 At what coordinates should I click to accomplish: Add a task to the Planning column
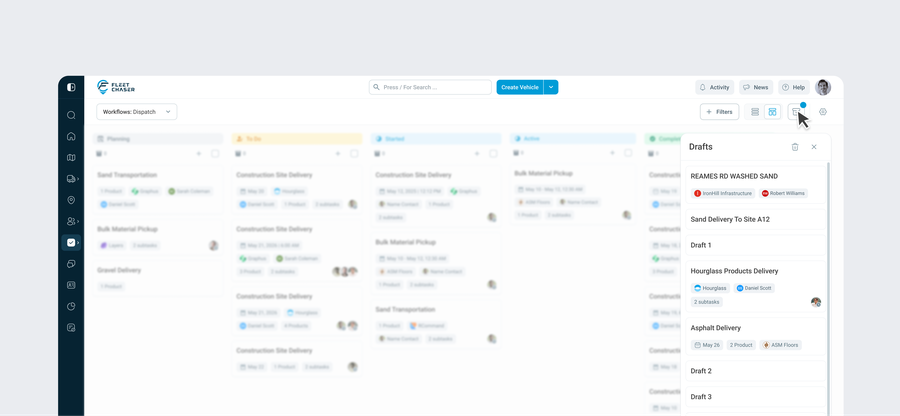coord(199,154)
